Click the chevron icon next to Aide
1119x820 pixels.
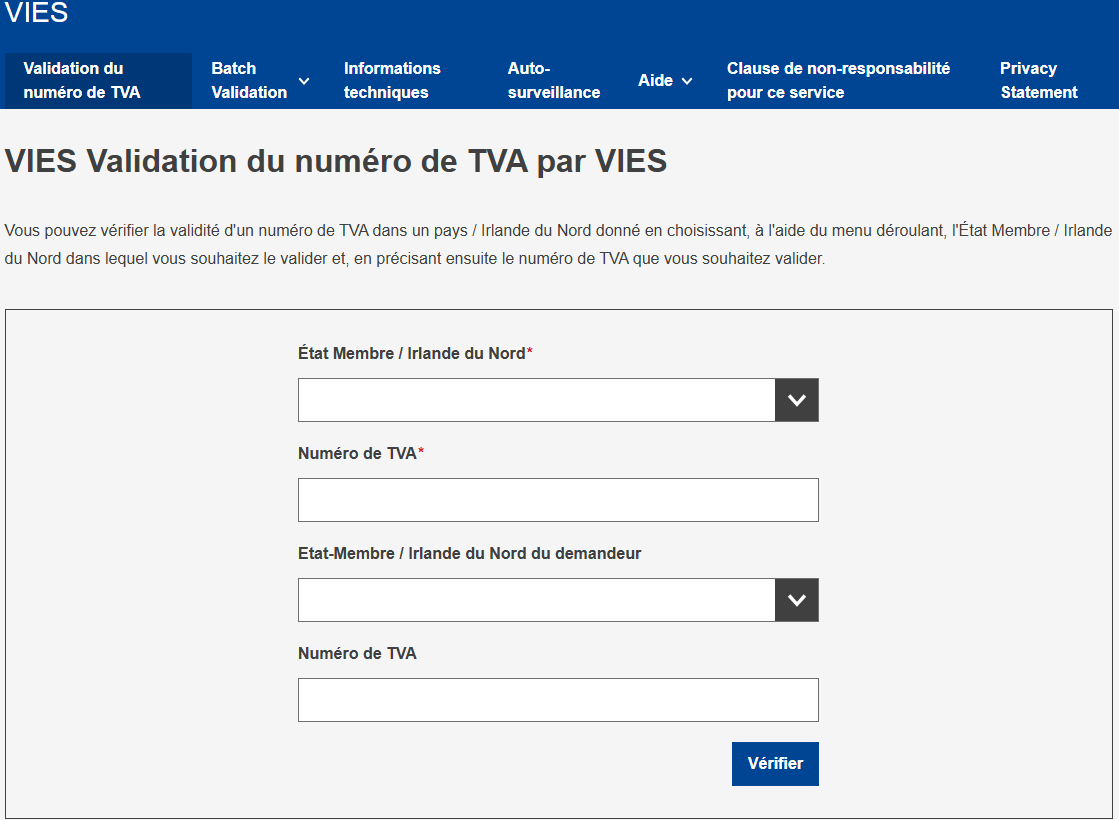687,81
